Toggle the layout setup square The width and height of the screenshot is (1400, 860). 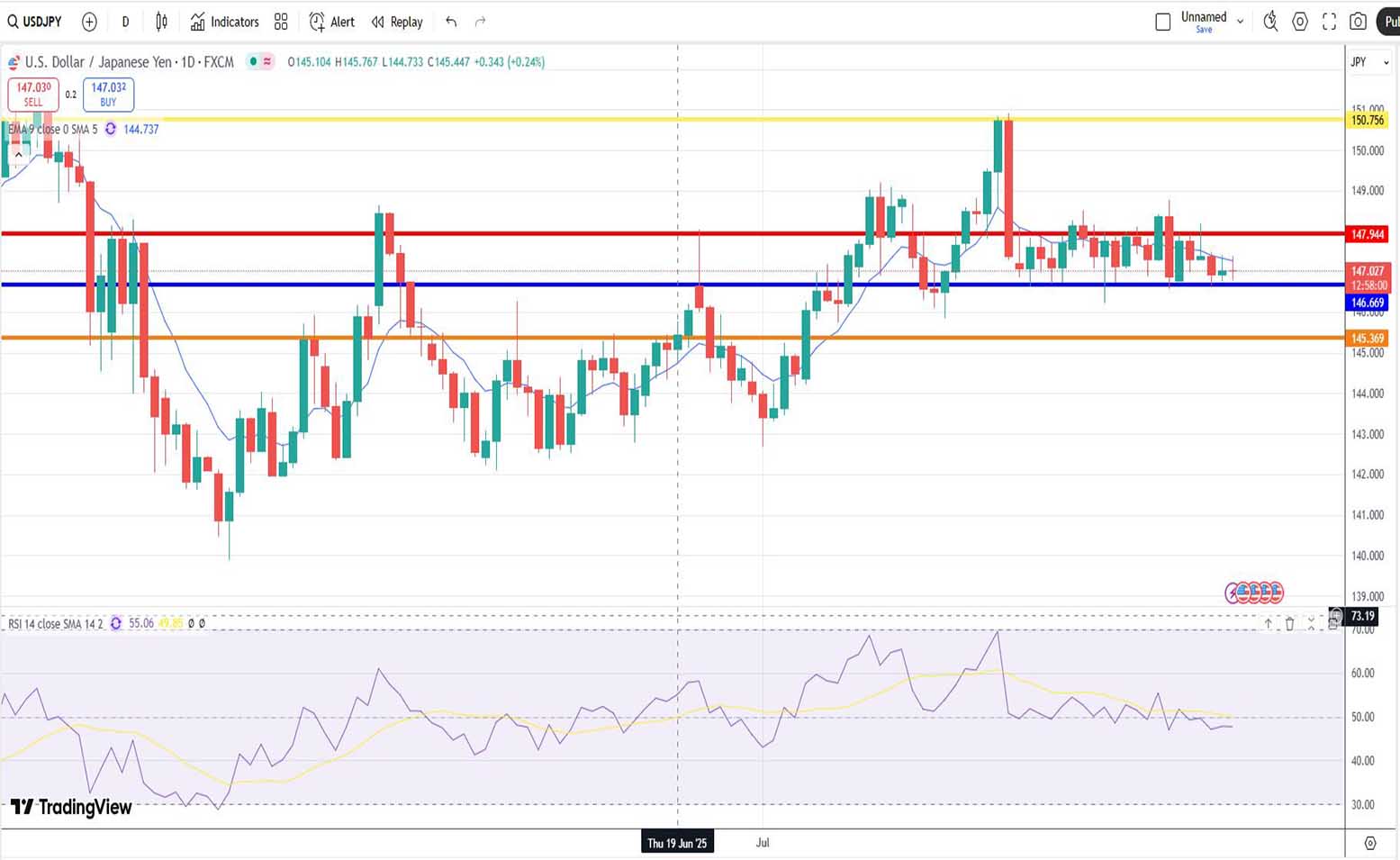coord(1162,22)
